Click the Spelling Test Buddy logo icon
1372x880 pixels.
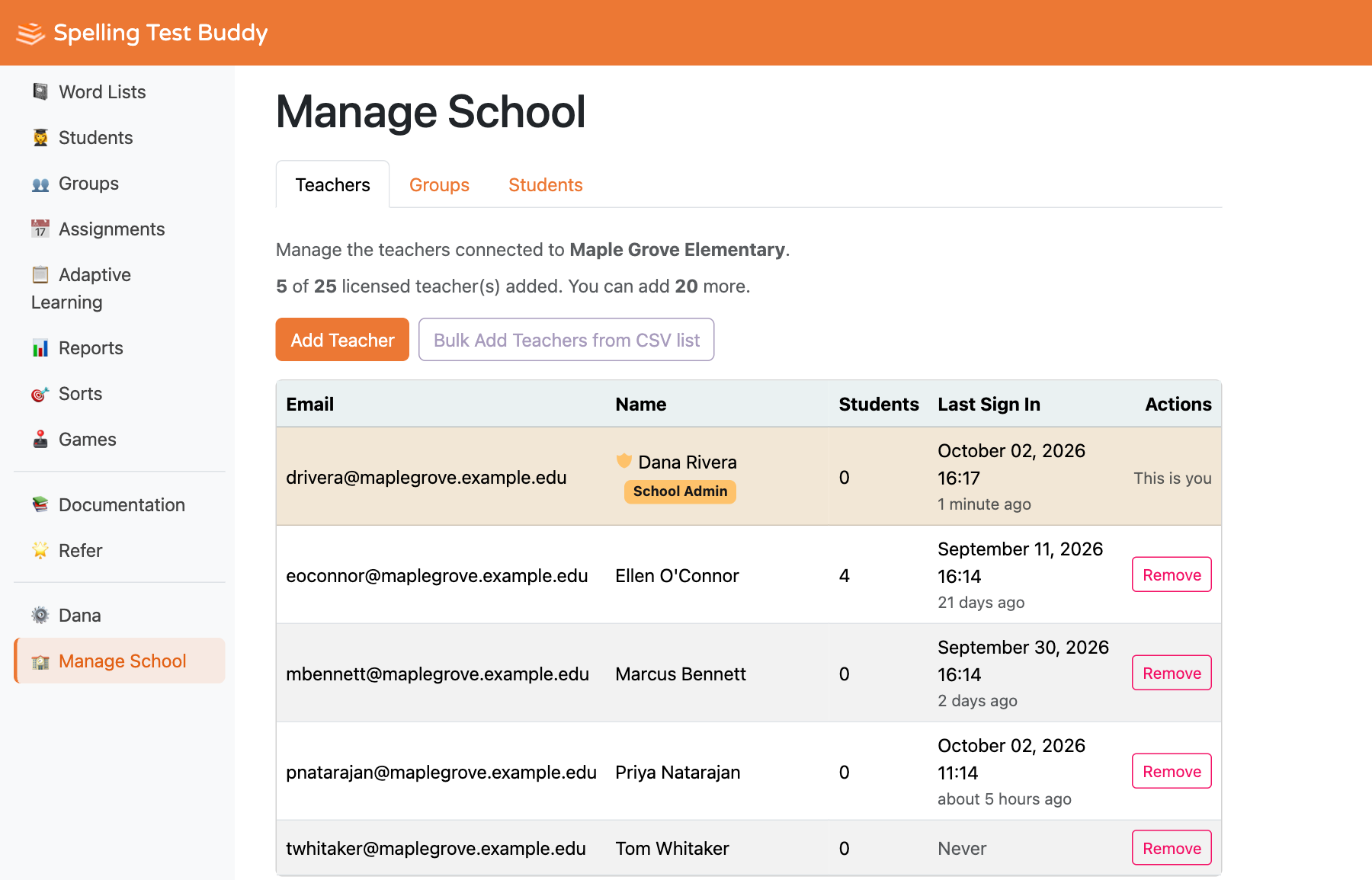click(30, 34)
